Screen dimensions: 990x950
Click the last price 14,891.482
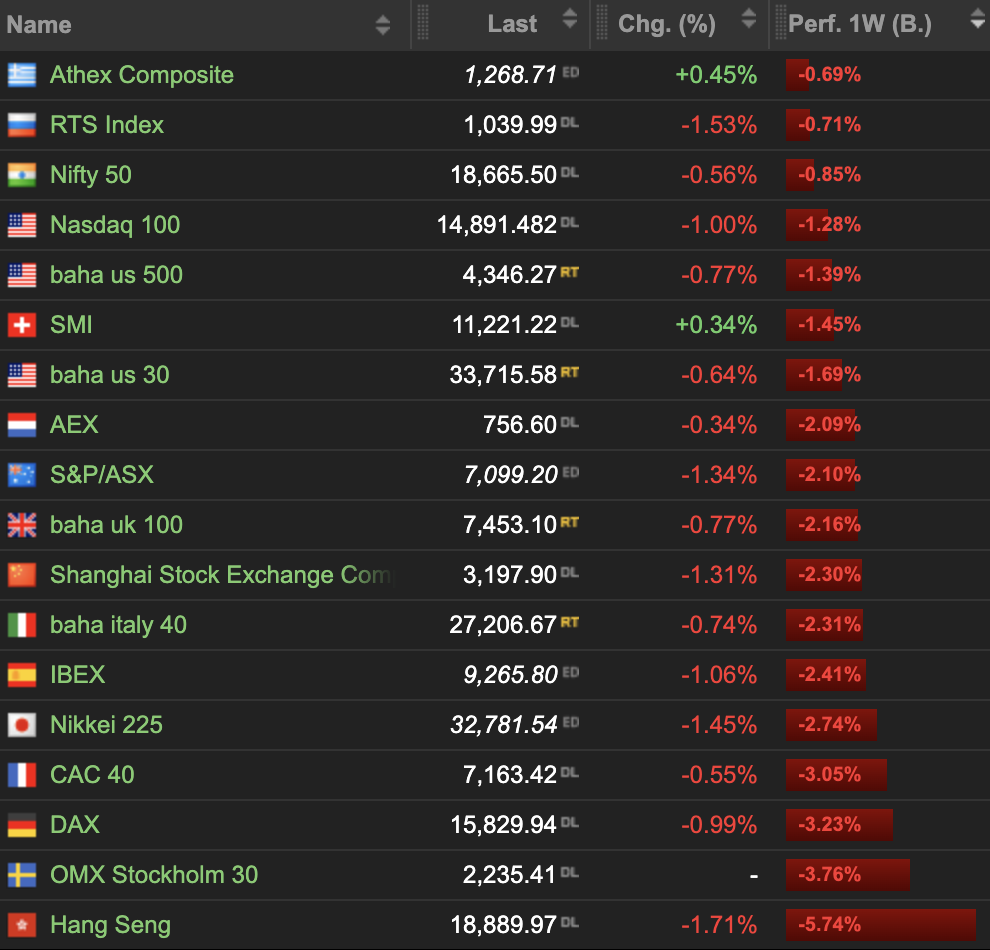[497, 225]
